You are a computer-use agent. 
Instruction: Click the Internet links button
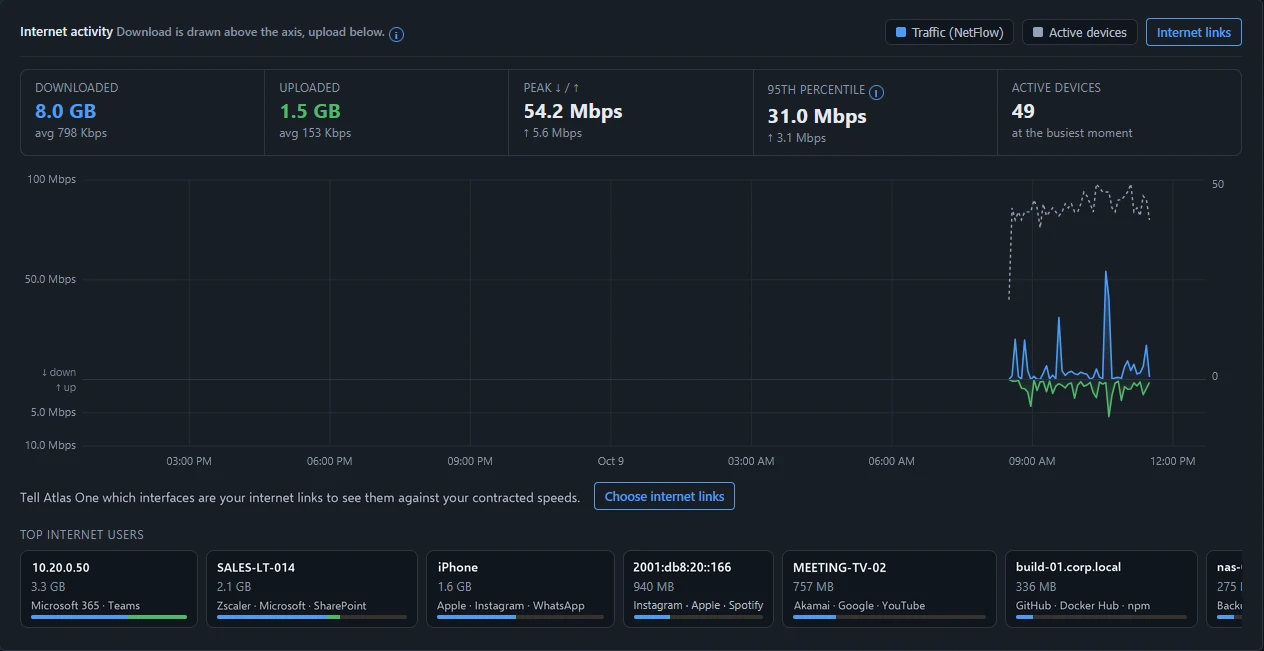[1194, 32]
